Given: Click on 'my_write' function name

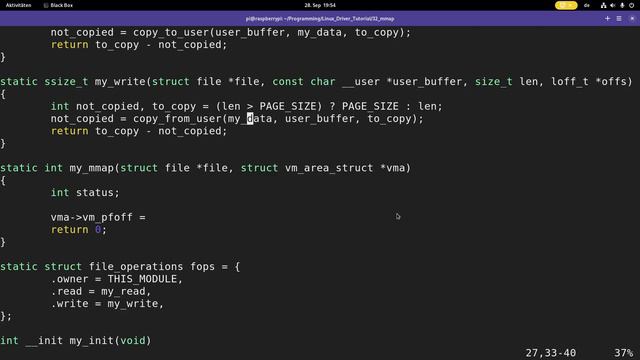Looking at the screenshot, I should coord(120,82).
